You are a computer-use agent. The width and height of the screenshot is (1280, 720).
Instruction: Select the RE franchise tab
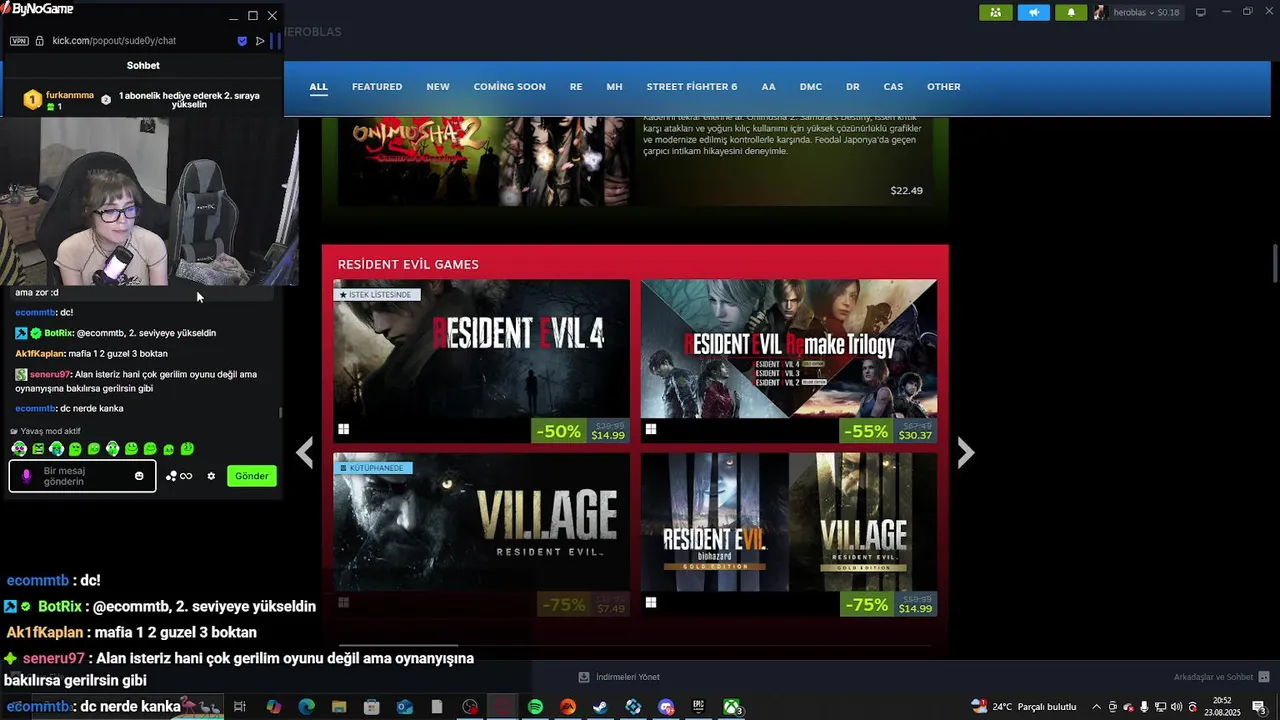click(576, 87)
